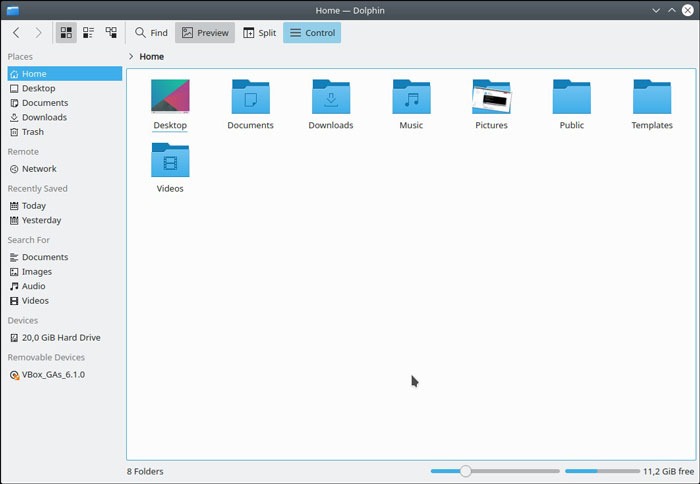The height and width of the screenshot is (484, 700).
Task: Toggle Split view
Action: [x=259, y=33]
